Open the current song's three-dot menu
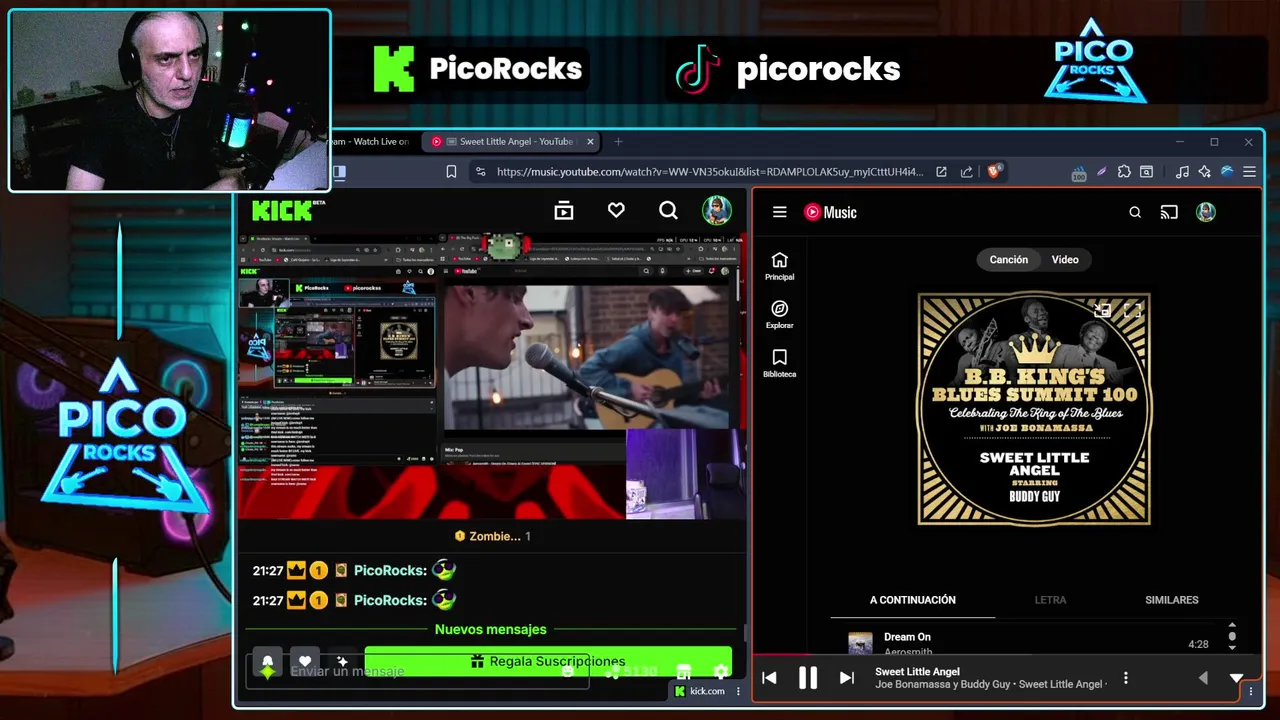 tap(1126, 678)
